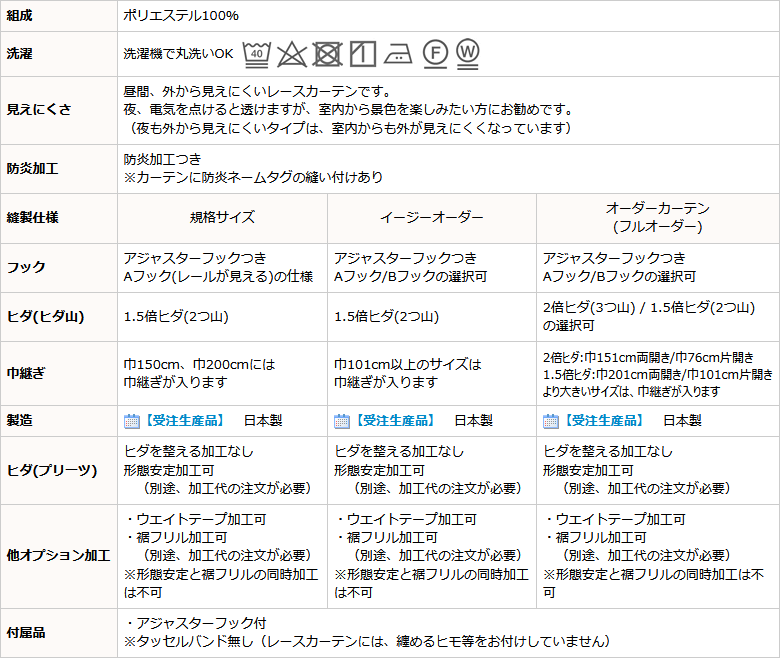Select the 規格サイズ column header
Image resolution: width=780 pixels, height=658 pixels.
222,217
